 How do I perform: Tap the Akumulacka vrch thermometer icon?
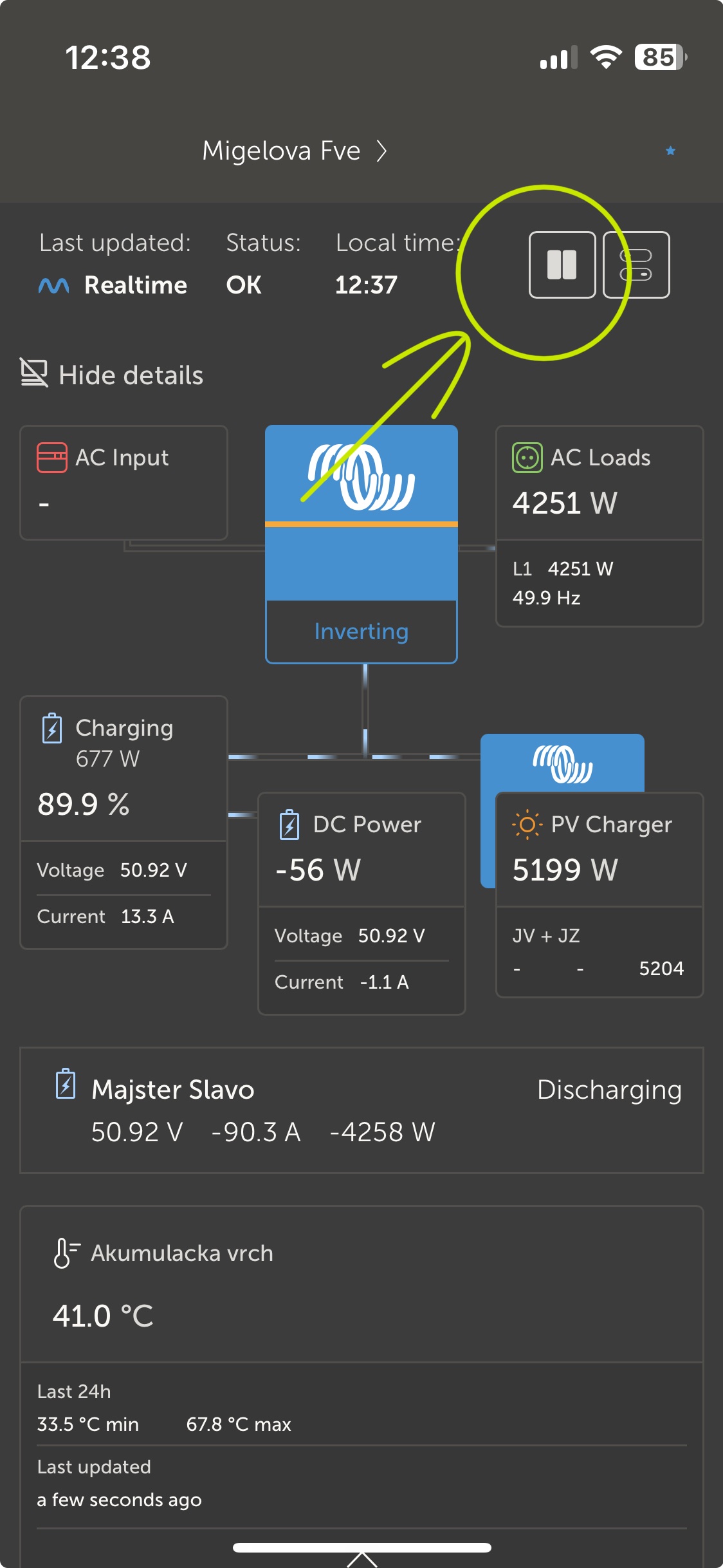pyautogui.click(x=66, y=1253)
